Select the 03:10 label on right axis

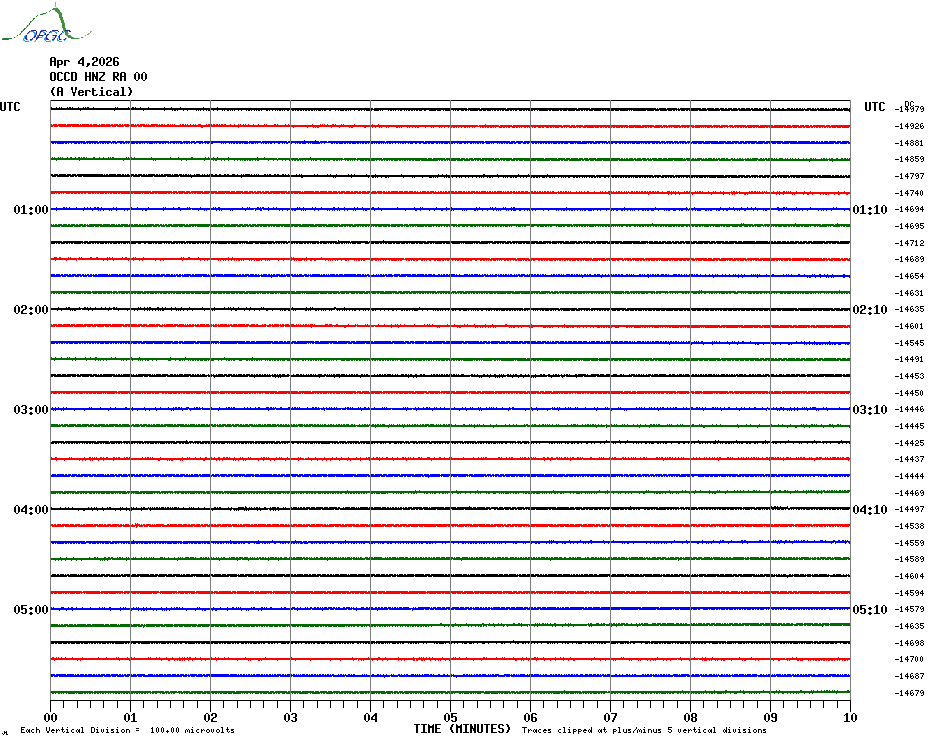(869, 410)
